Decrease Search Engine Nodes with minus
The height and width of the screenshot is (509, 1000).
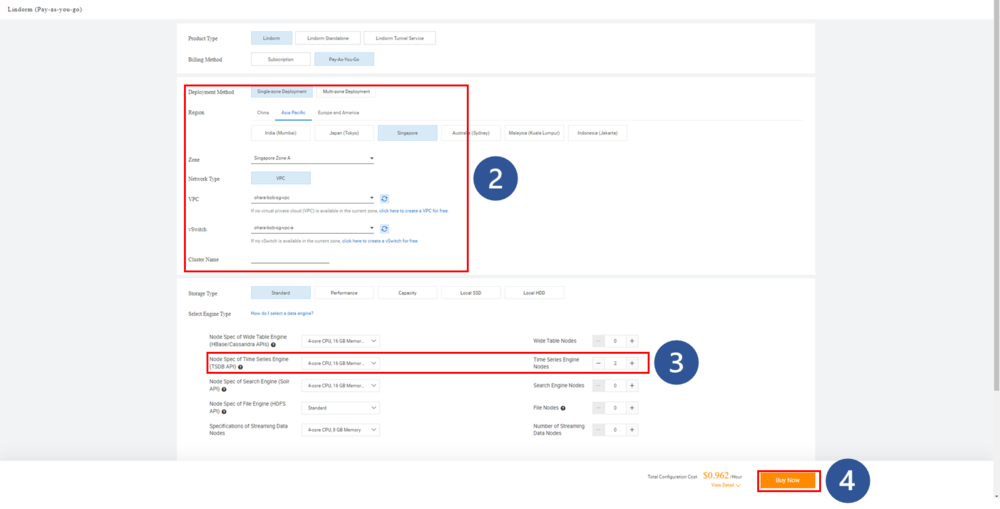pos(599,385)
